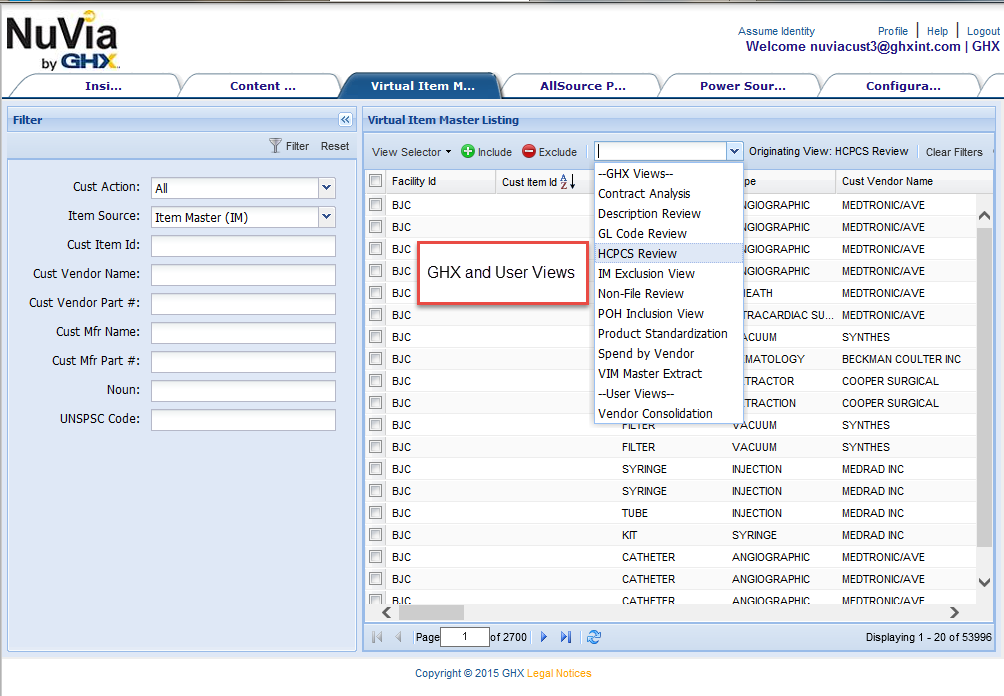
Task: Check the first SYRINGE INJECTION row checkbox
Action: [x=376, y=469]
